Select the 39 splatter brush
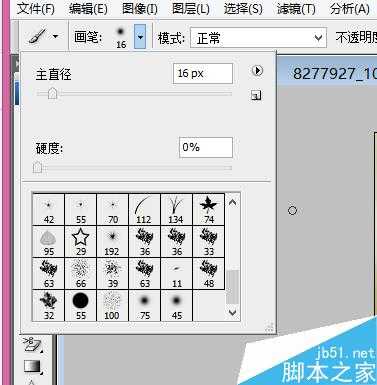Viewport: 377px width, 385px height. tap(113, 274)
